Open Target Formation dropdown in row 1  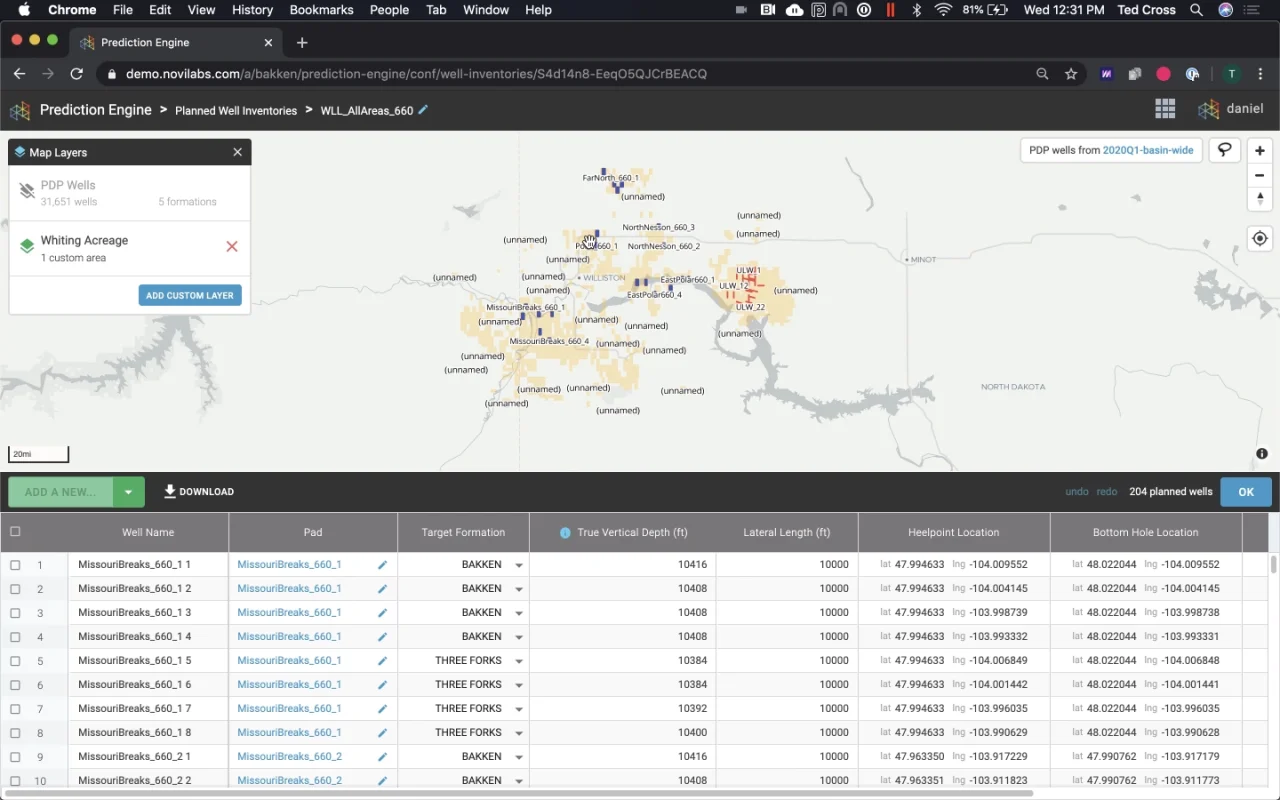pos(519,565)
